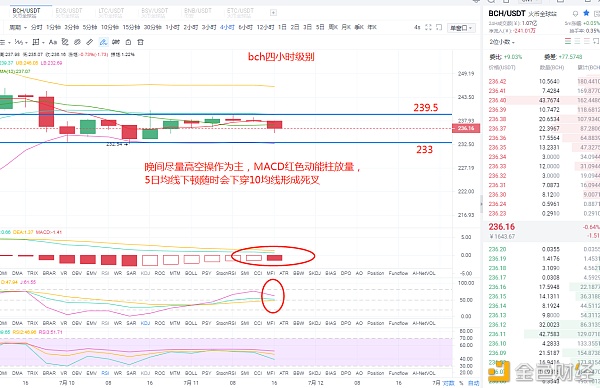Switch MACD panel indicator to BOLL
The width and height of the screenshot is (600, 388).
coord(191,273)
